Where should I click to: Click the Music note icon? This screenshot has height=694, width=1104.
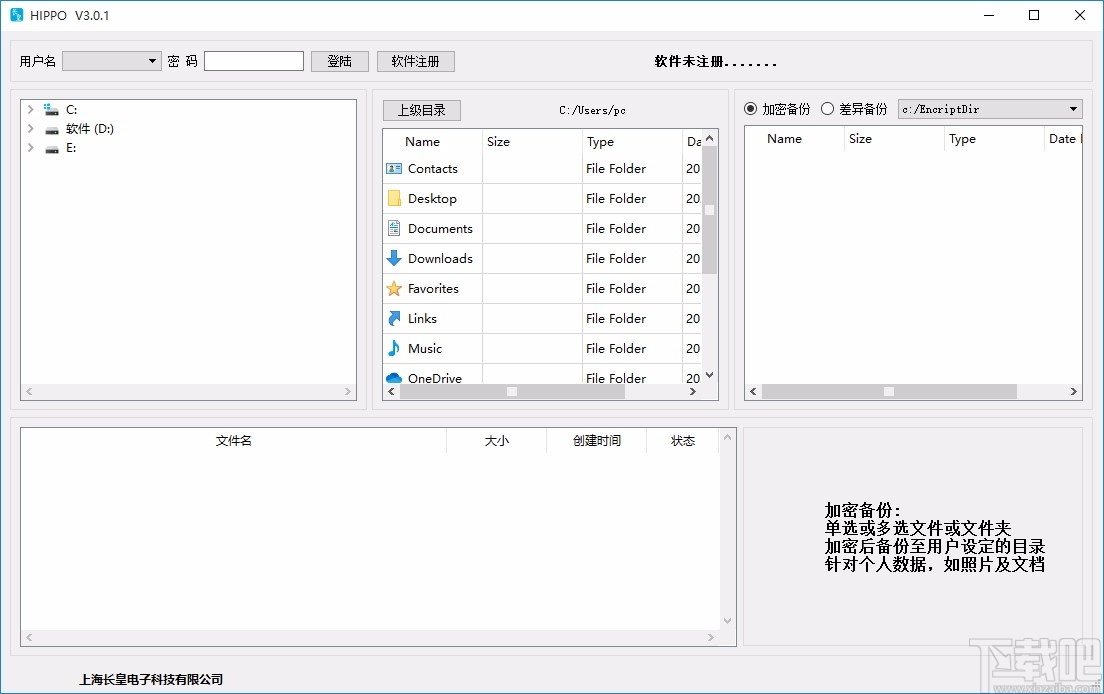(x=394, y=348)
